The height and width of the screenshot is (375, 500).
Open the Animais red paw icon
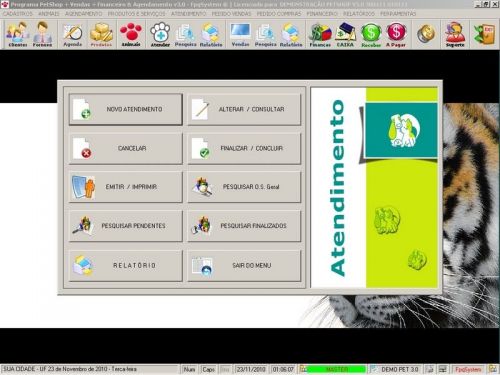[131, 34]
